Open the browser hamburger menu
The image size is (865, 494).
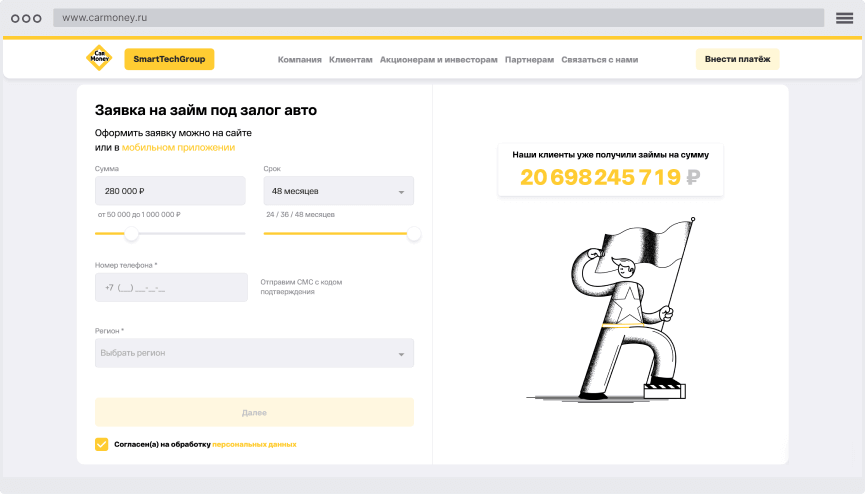844,18
